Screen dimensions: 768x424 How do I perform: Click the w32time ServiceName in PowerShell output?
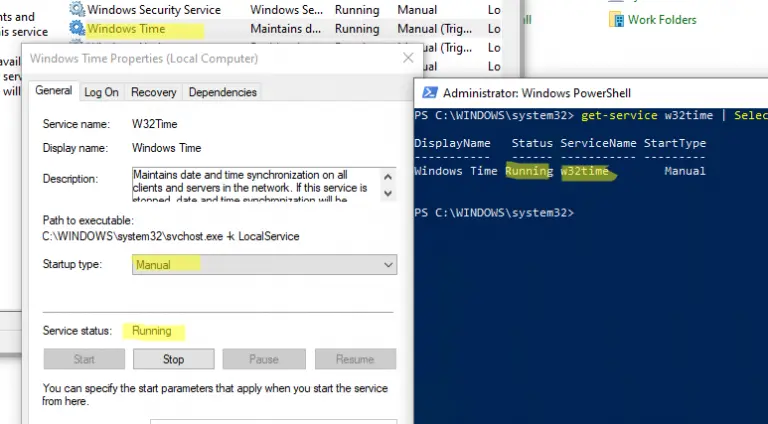584,171
